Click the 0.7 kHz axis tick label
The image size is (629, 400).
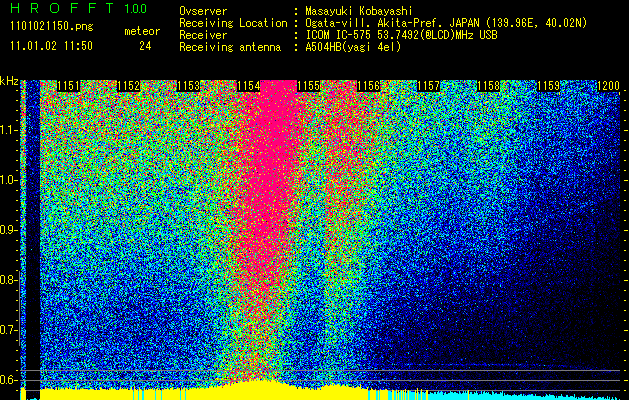[x=8, y=330]
